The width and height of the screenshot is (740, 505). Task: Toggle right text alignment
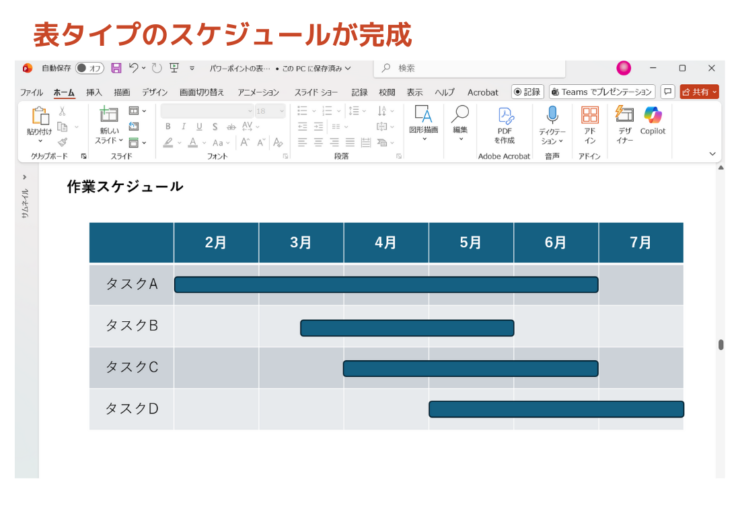(x=334, y=142)
